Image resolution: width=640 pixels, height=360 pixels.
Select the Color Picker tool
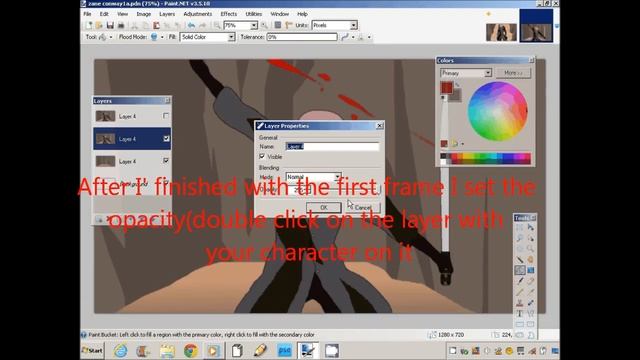click(x=531, y=292)
